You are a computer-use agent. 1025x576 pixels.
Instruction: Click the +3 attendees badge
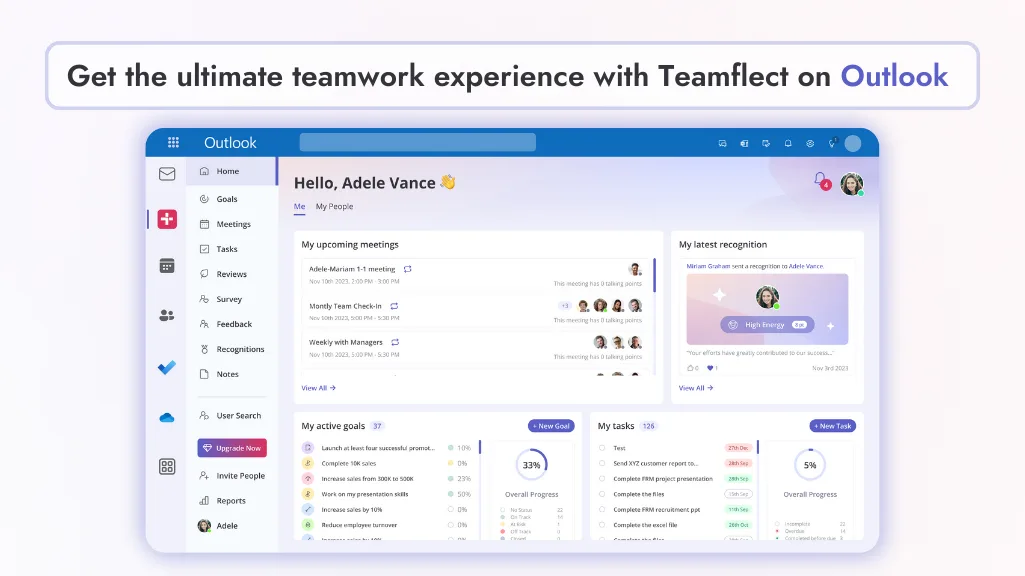click(565, 305)
